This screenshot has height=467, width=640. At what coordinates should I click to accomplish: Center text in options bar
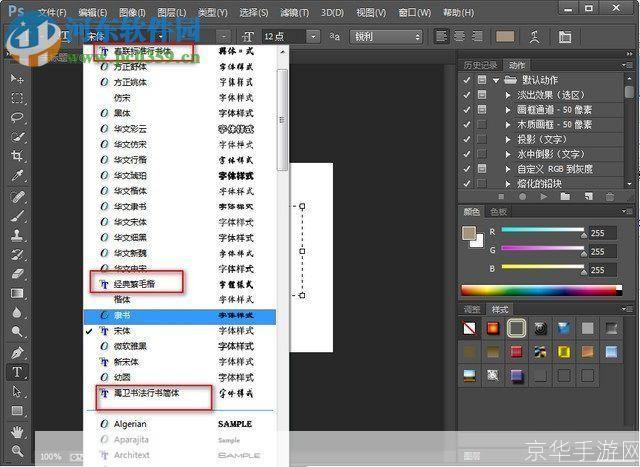459,37
